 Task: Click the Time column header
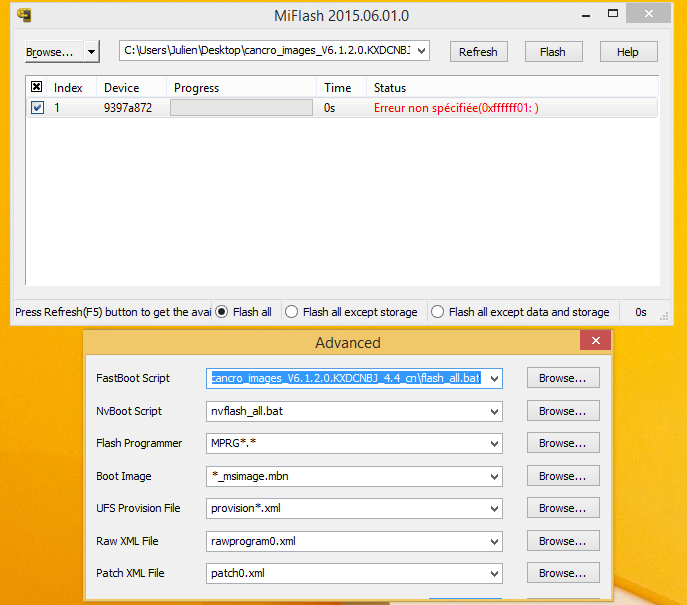[337, 88]
